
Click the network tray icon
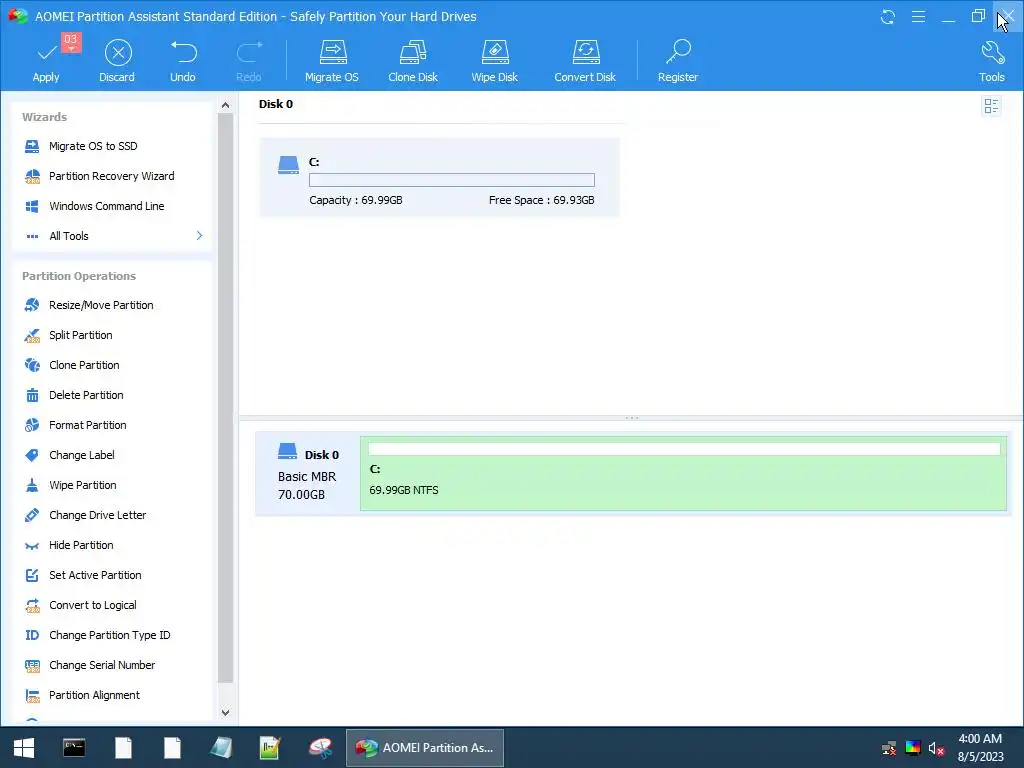889,748
